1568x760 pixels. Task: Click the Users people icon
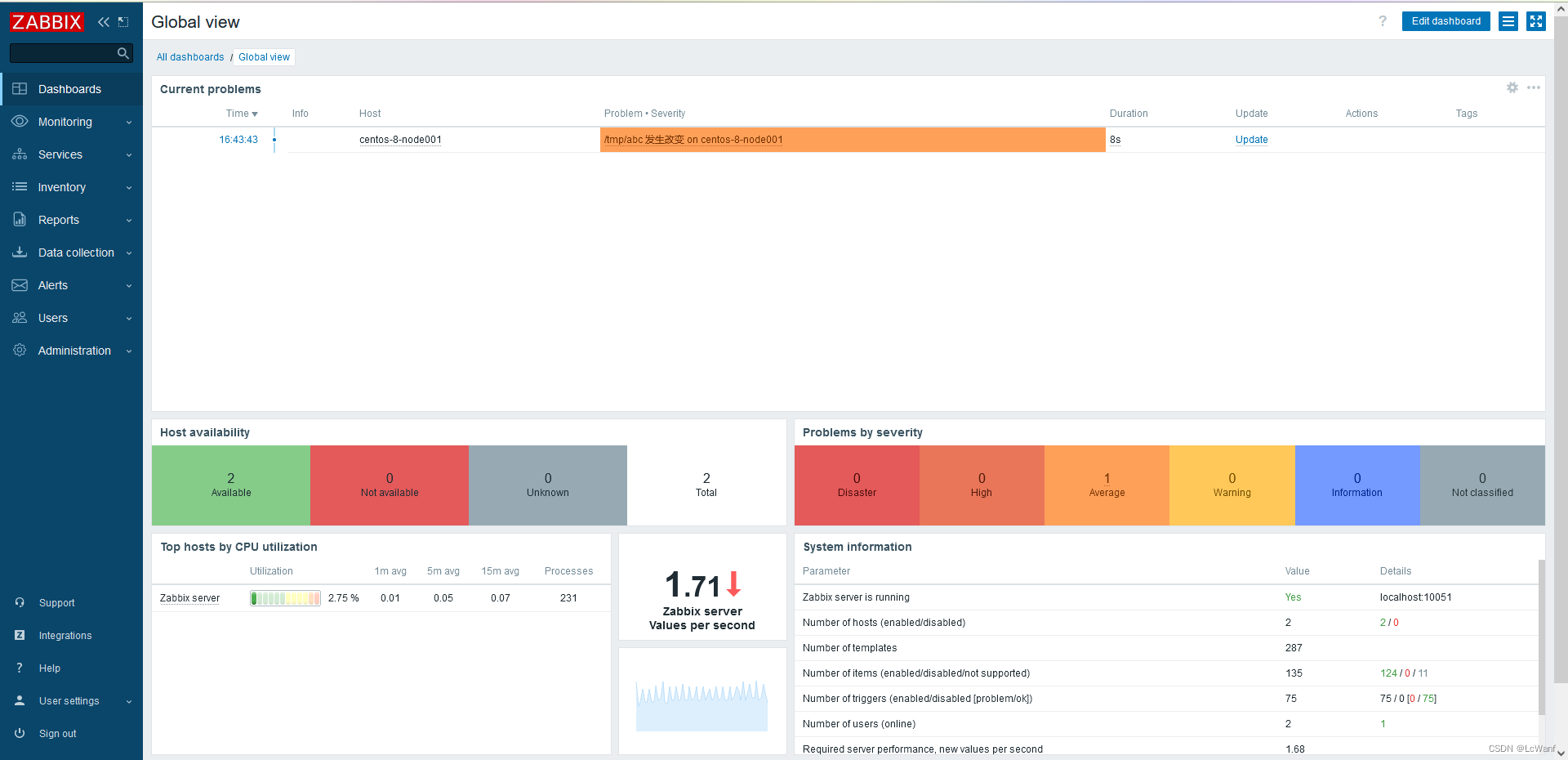click(x=20, y=317)
